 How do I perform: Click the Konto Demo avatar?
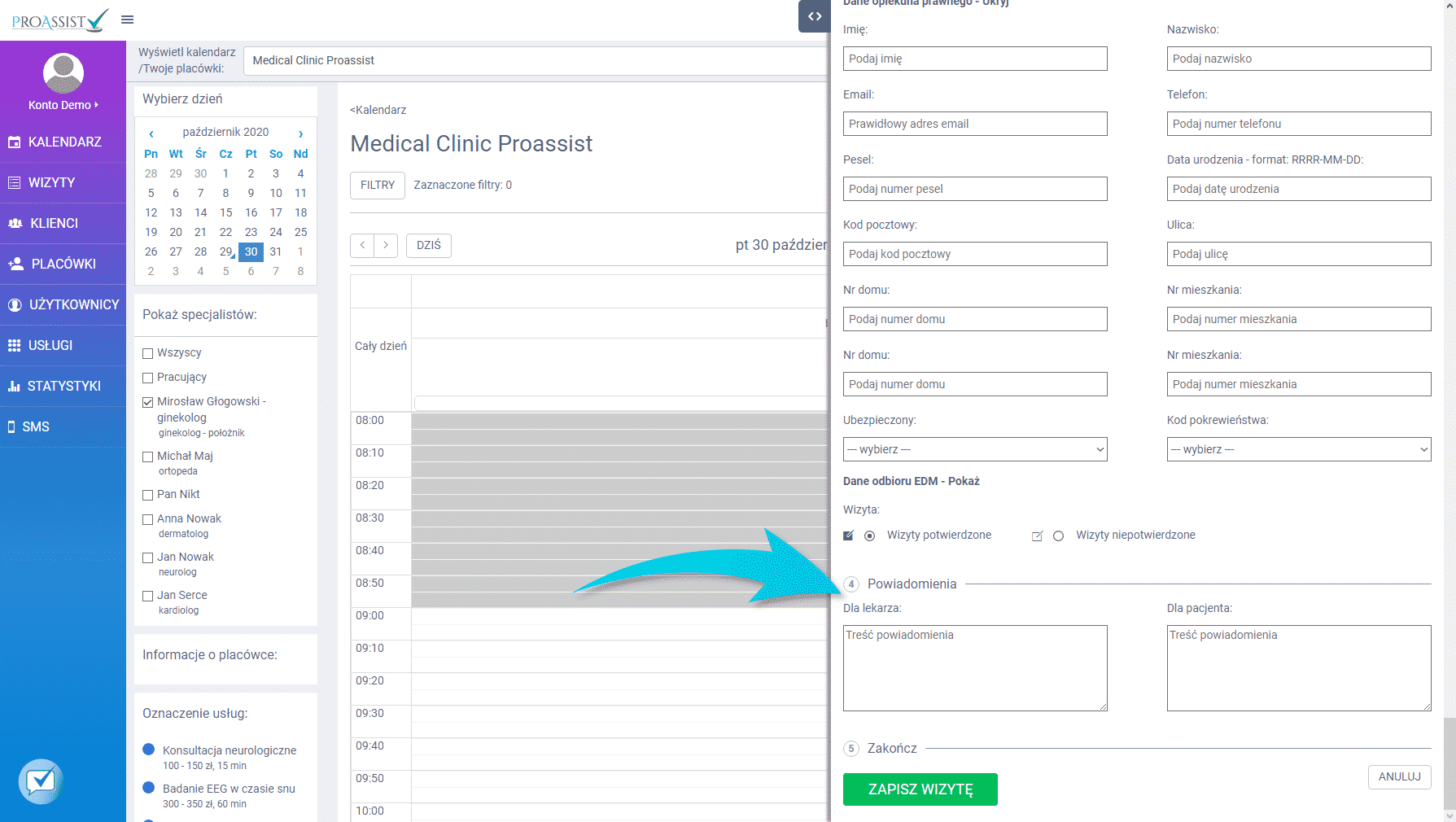[63, 73]
